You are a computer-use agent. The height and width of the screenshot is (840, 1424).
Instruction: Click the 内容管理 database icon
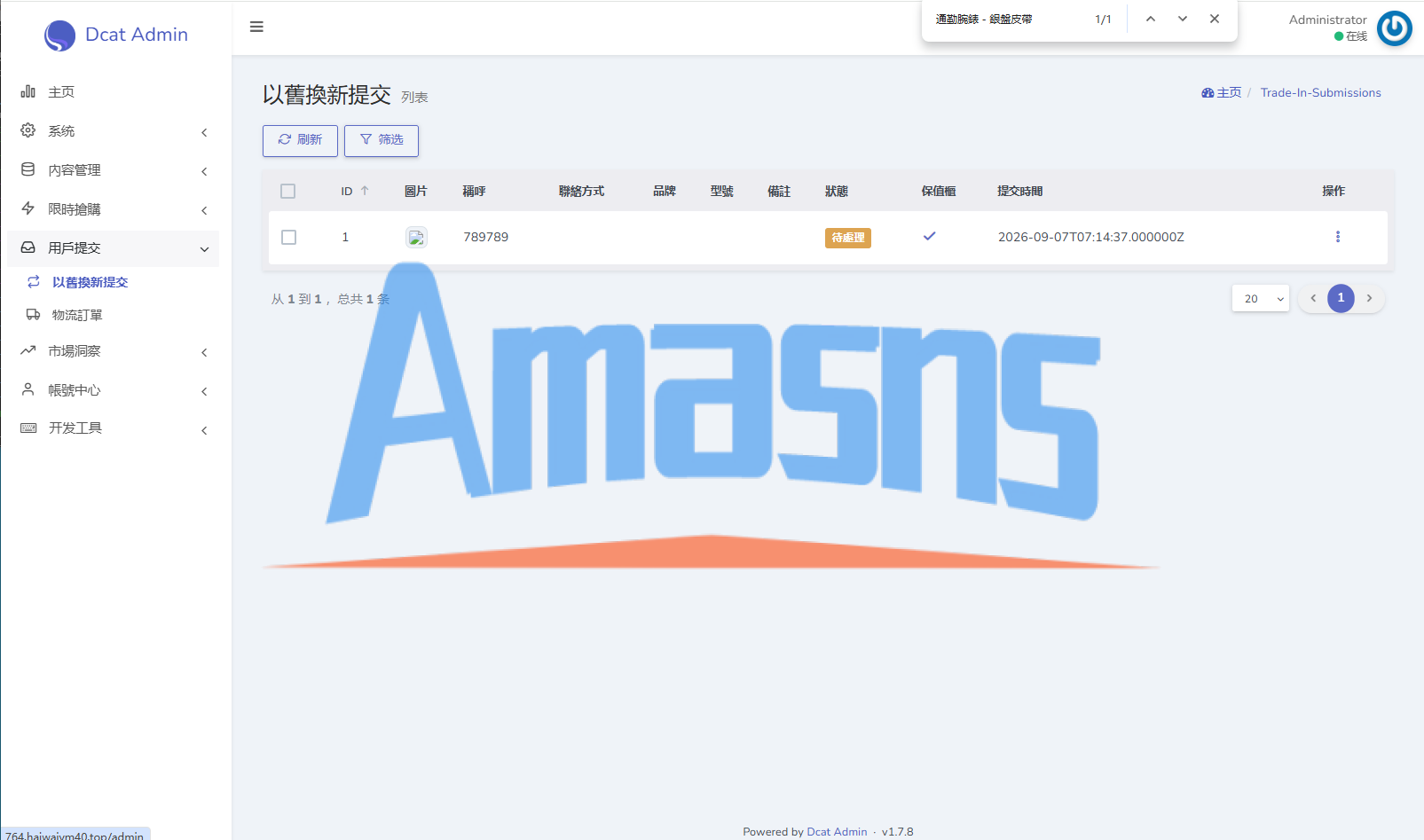coord(28,169)
